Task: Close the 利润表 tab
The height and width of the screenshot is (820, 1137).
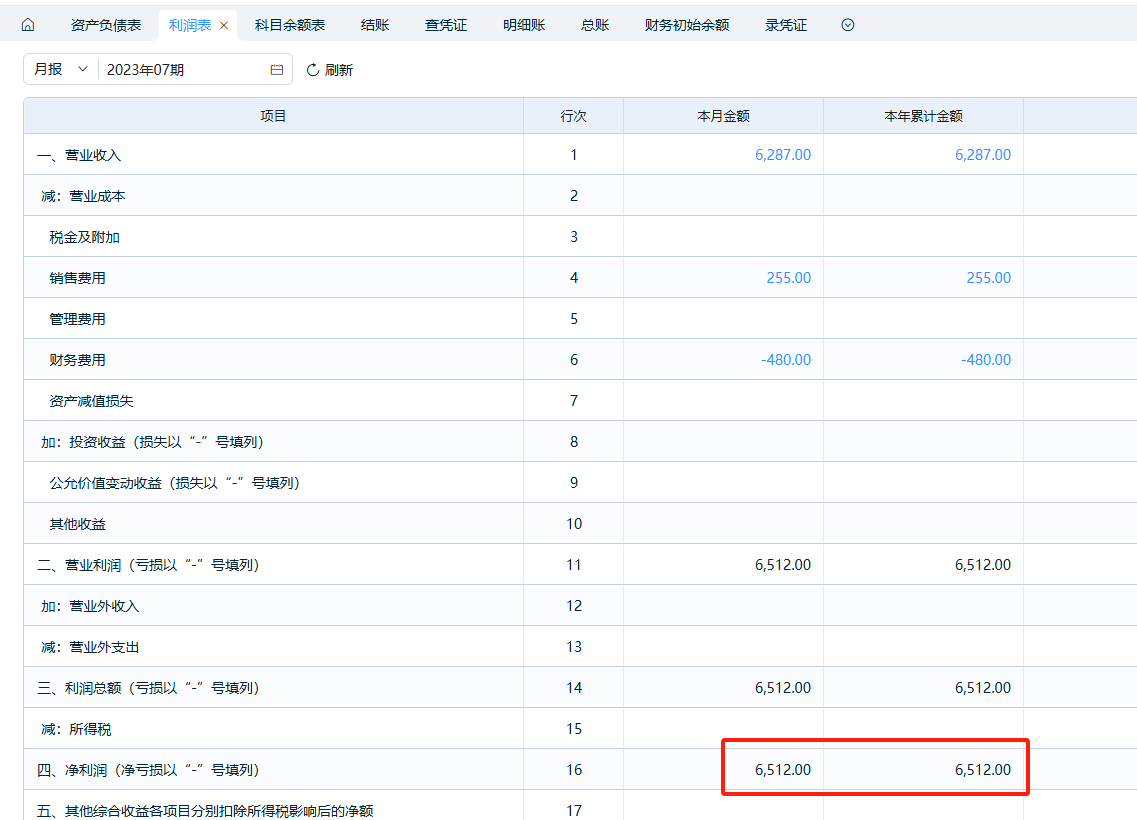Action: click(224, 26)
